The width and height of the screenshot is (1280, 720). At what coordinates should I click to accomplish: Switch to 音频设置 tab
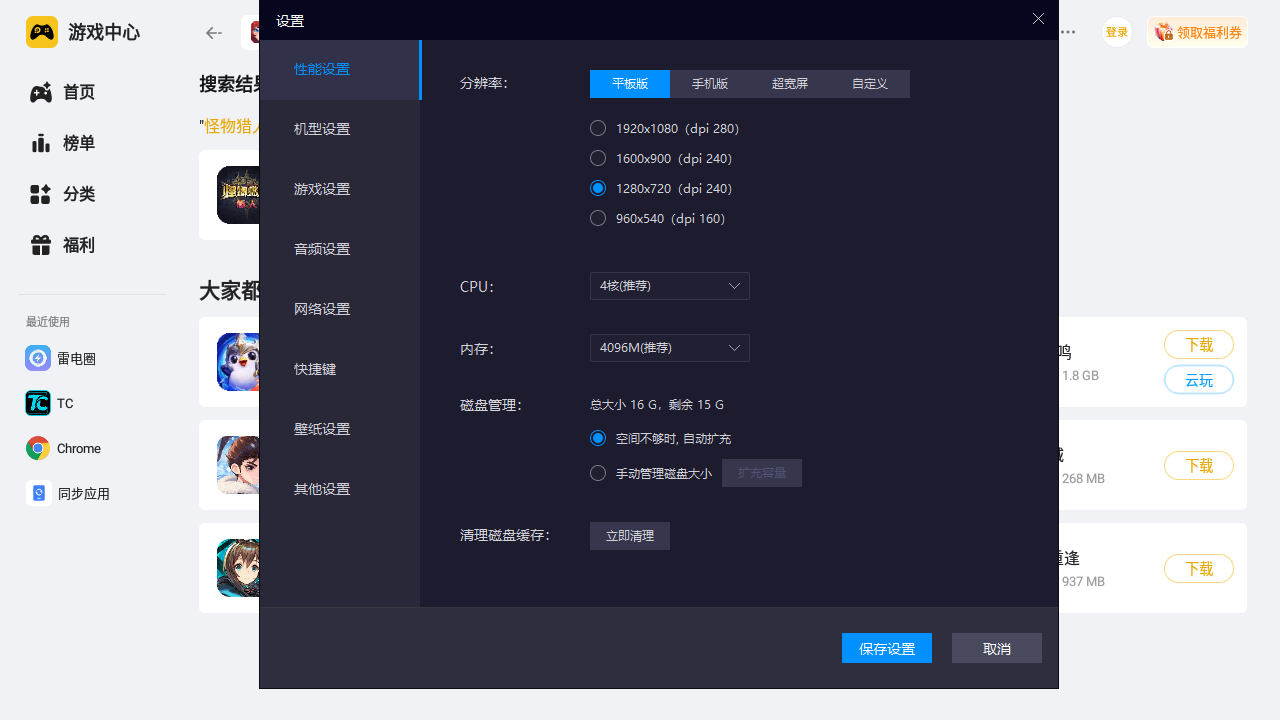tap(340, 250)
